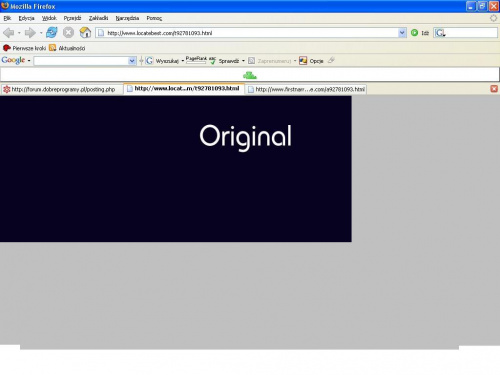The height and width of the screenshot is (375, 500).
Task: Open the Narzędzia menu
Action: tap(127, 18)
